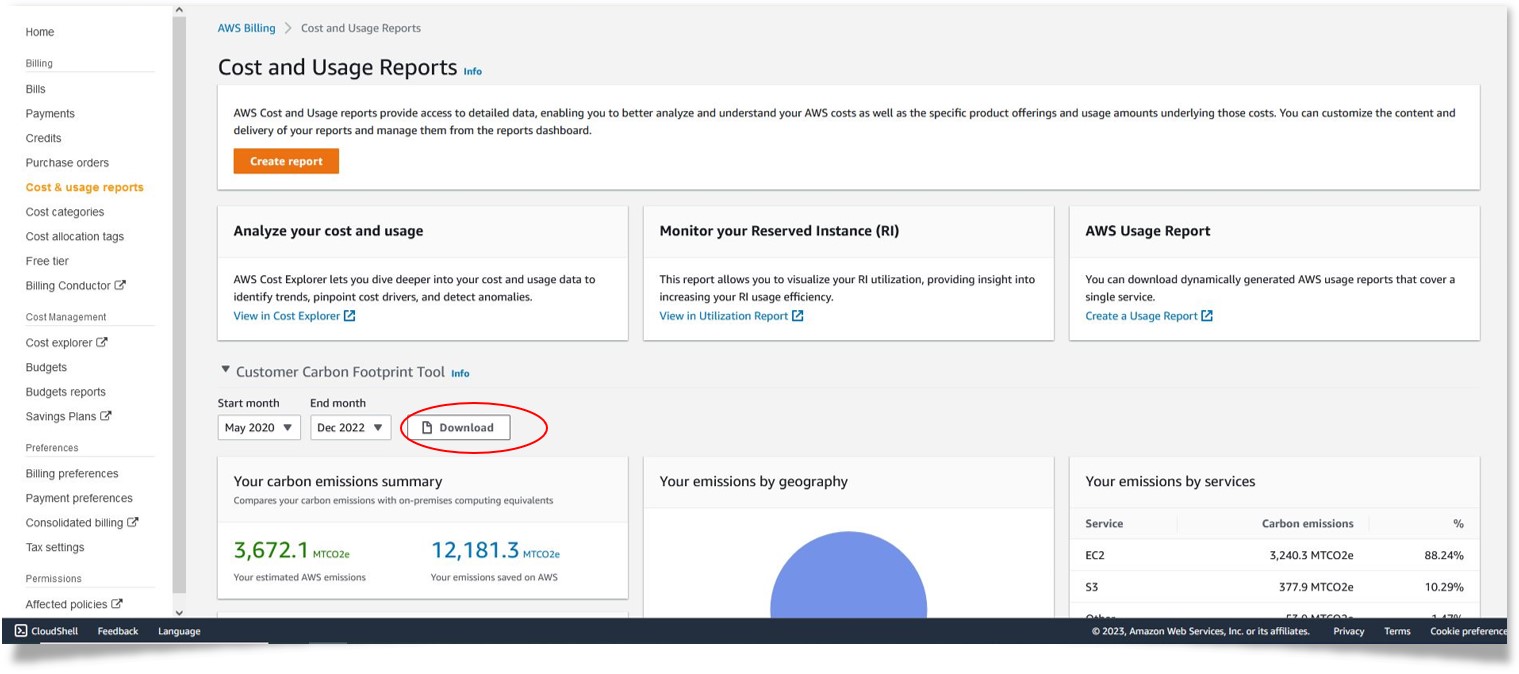Click the Download button

pos(459,428)
